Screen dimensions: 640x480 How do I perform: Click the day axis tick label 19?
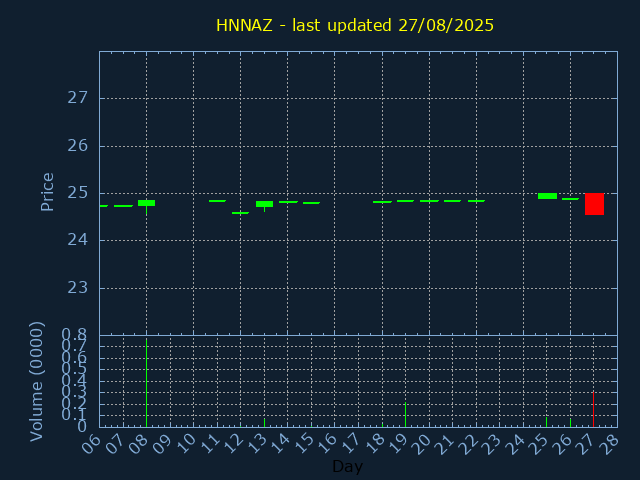(398, 443)
